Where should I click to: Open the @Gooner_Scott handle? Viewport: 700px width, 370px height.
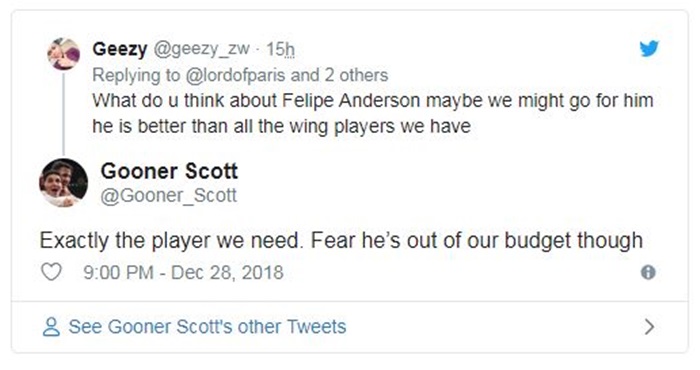tap(169, 195)
